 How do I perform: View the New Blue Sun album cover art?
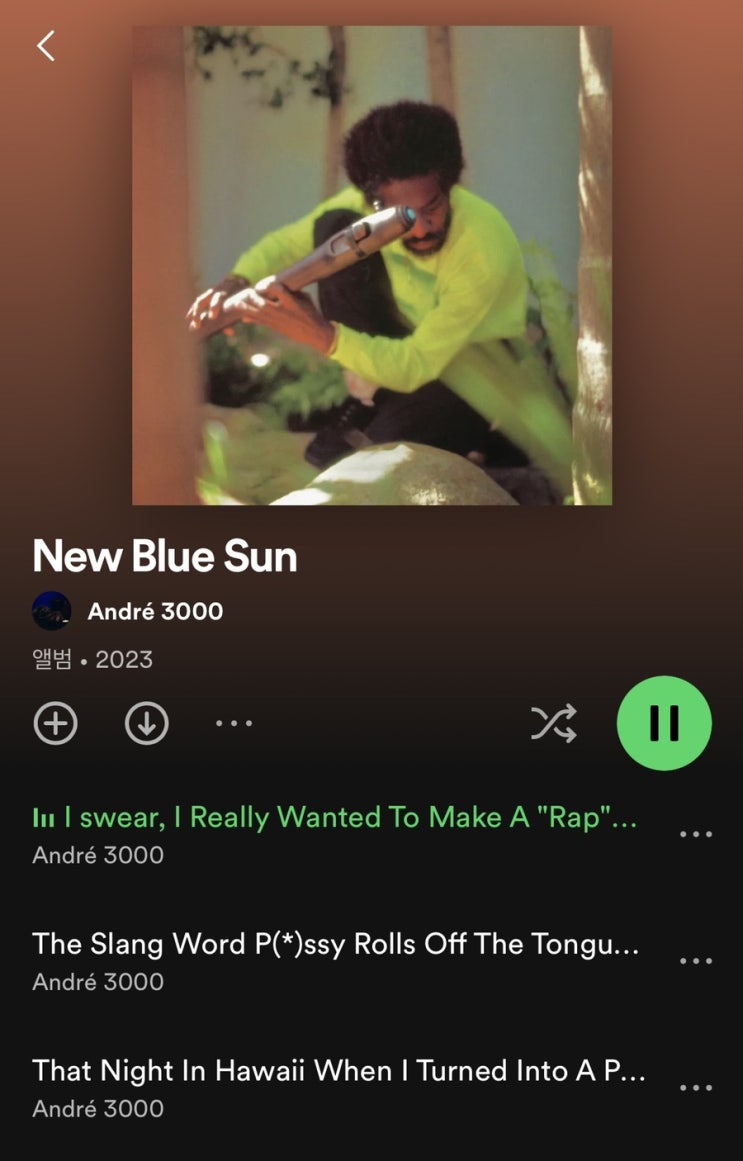tap(372, 266)
